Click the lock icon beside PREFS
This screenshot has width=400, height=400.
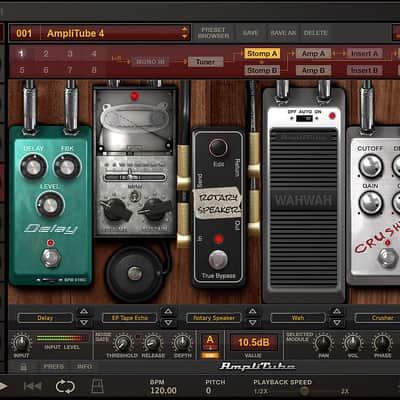[x=23, y=367]
